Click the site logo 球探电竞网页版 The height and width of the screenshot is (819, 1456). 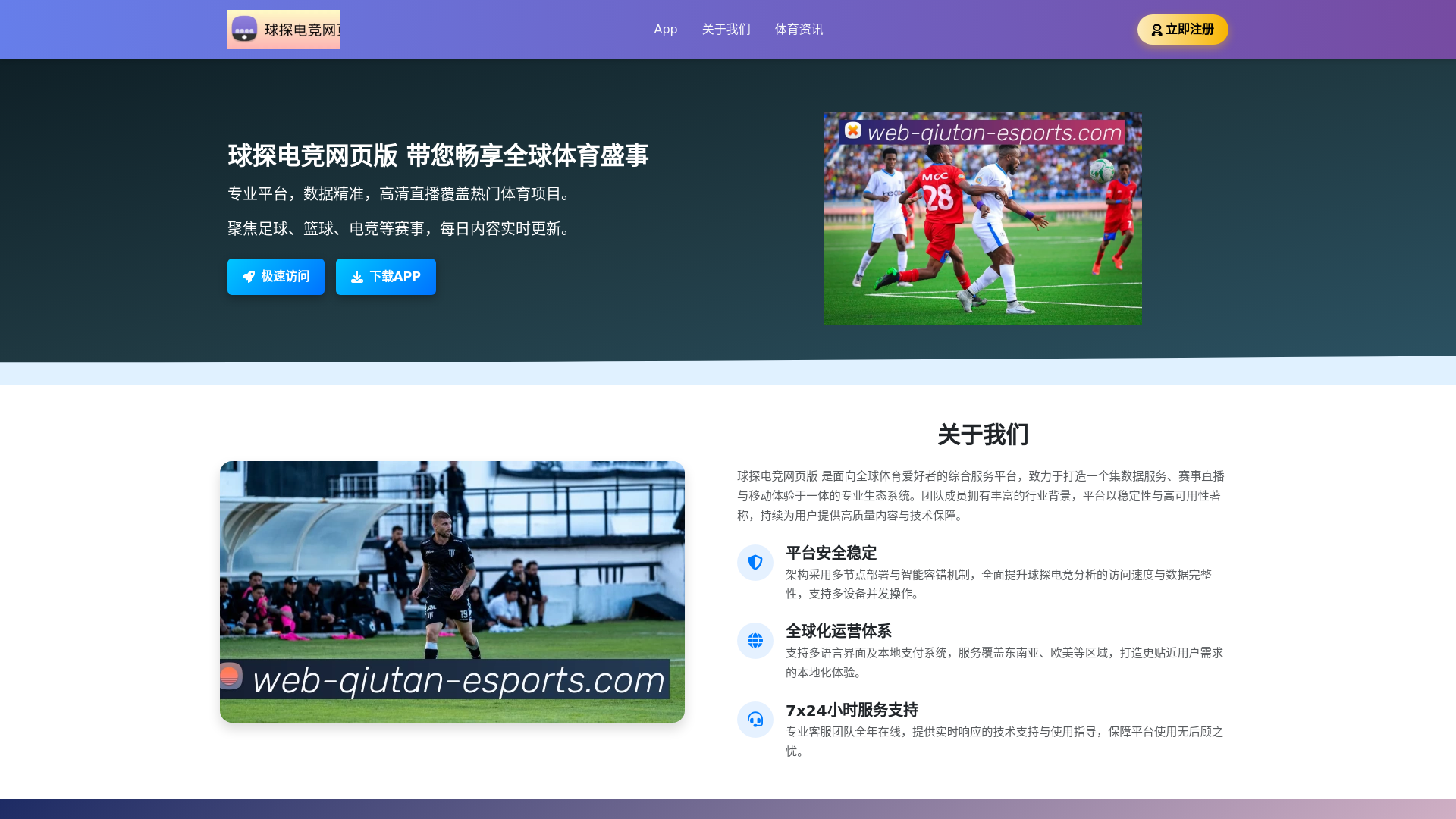284,30
